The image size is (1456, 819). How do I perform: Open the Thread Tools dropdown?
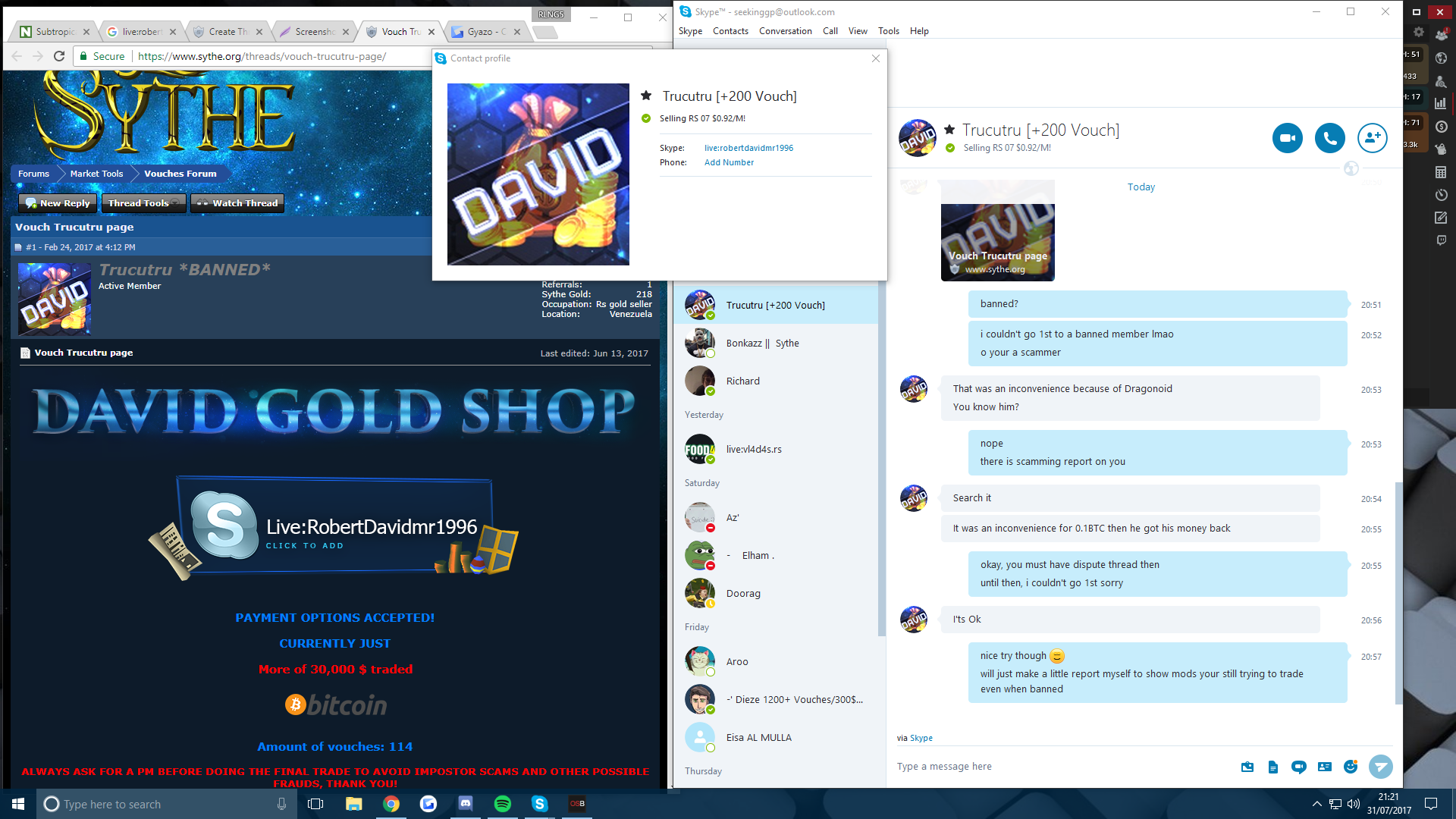[x=143, y=203]
